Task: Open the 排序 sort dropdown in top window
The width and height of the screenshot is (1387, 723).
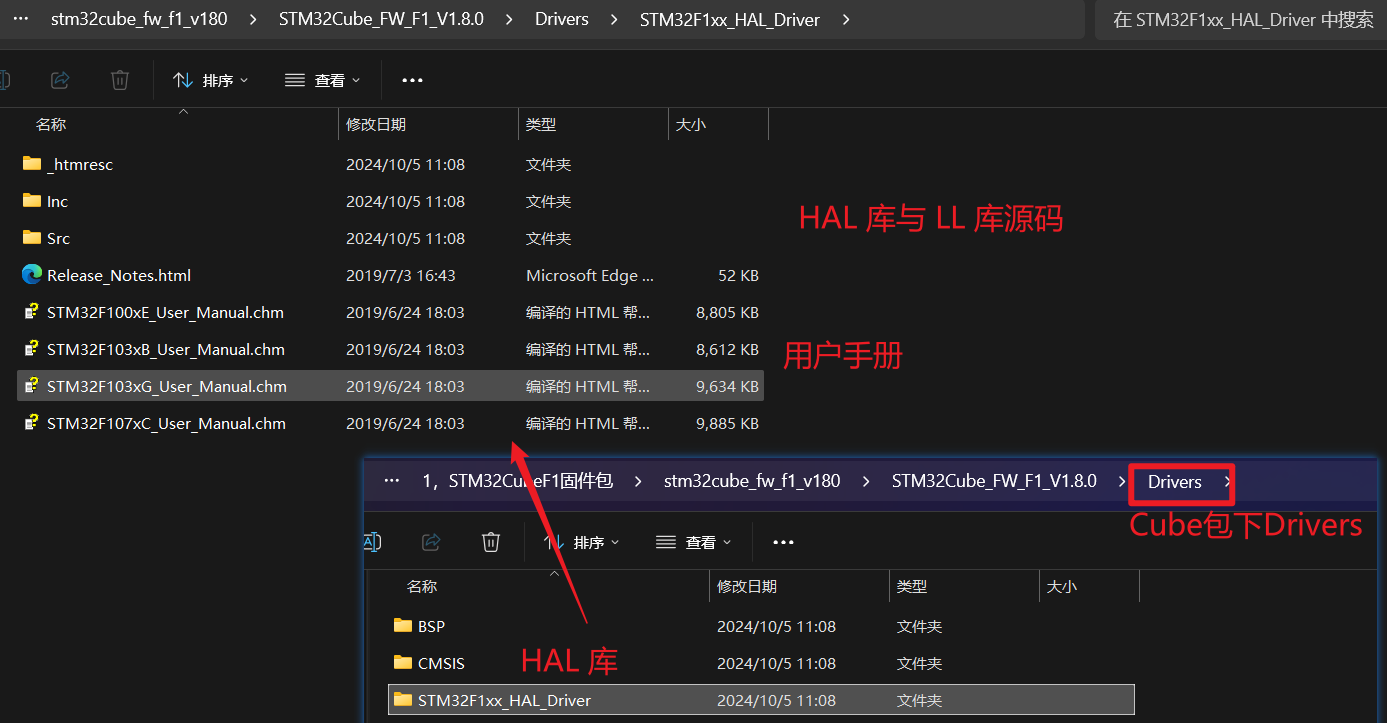Action: (x=210, y=80)
